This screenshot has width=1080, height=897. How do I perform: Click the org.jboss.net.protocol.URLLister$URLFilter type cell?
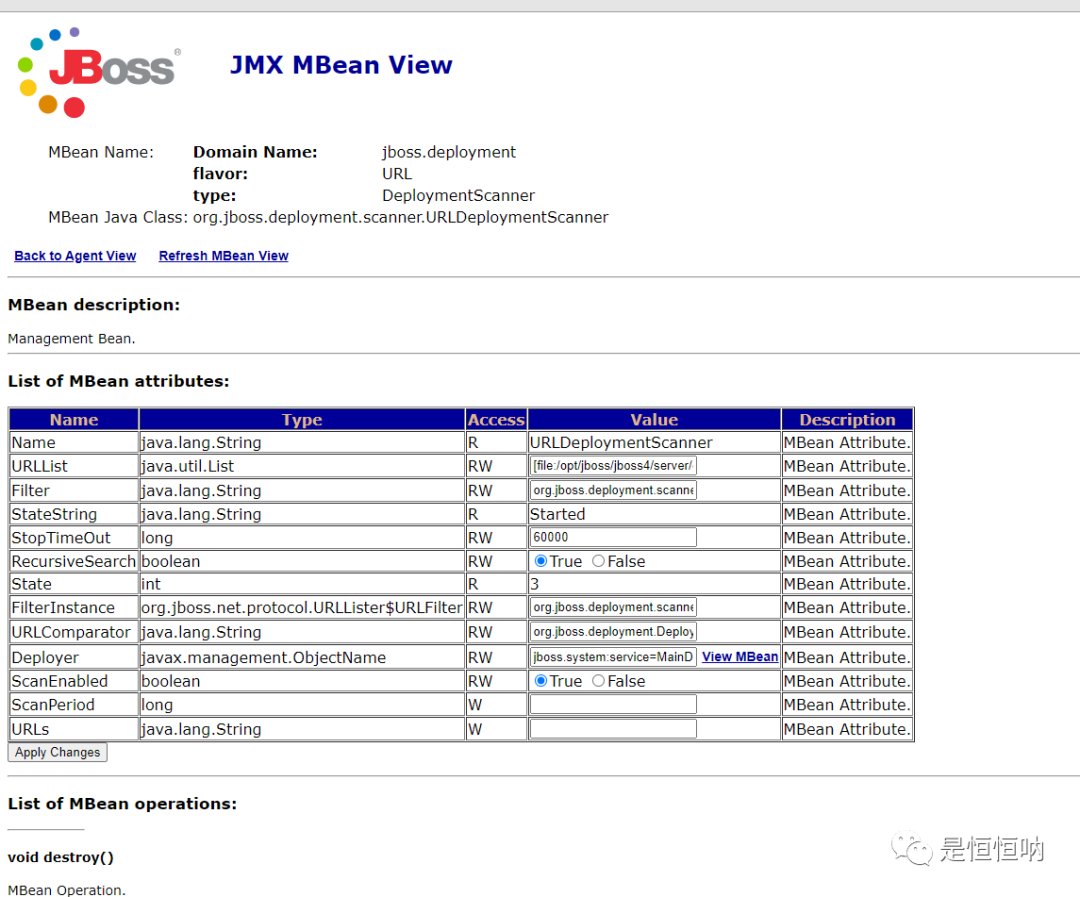click(302, 608)
